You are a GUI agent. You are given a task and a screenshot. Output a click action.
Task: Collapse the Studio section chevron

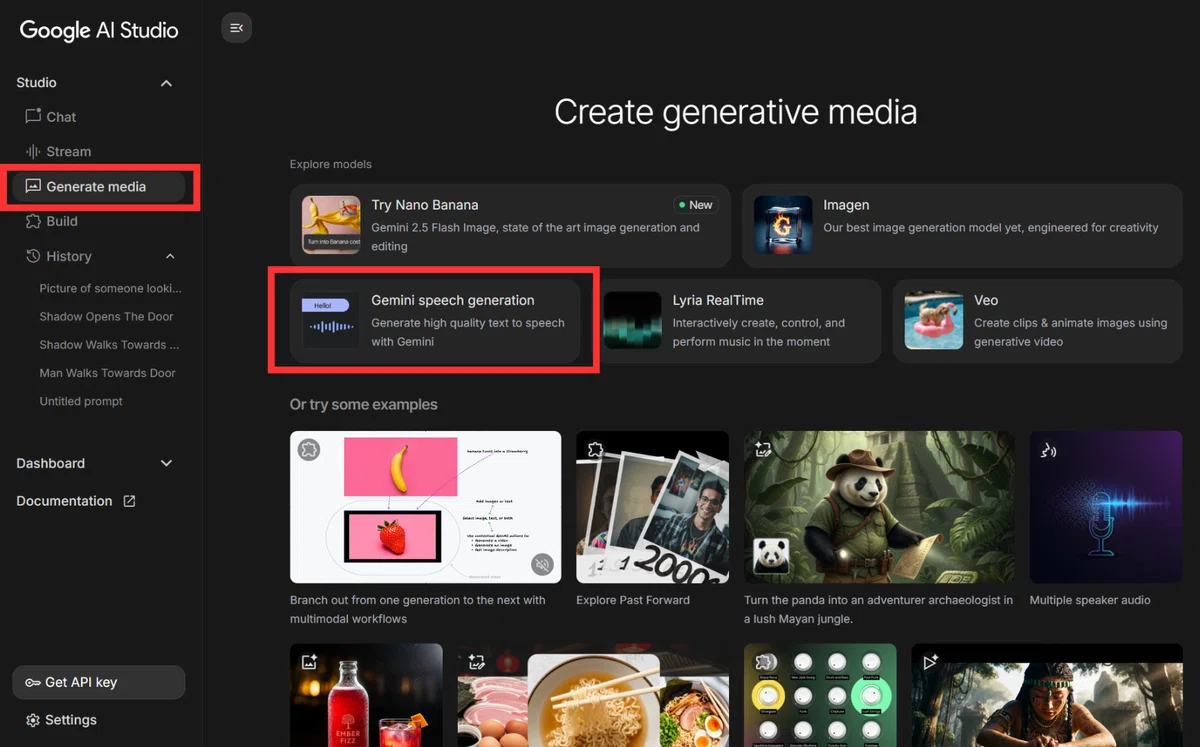point(166,83)
